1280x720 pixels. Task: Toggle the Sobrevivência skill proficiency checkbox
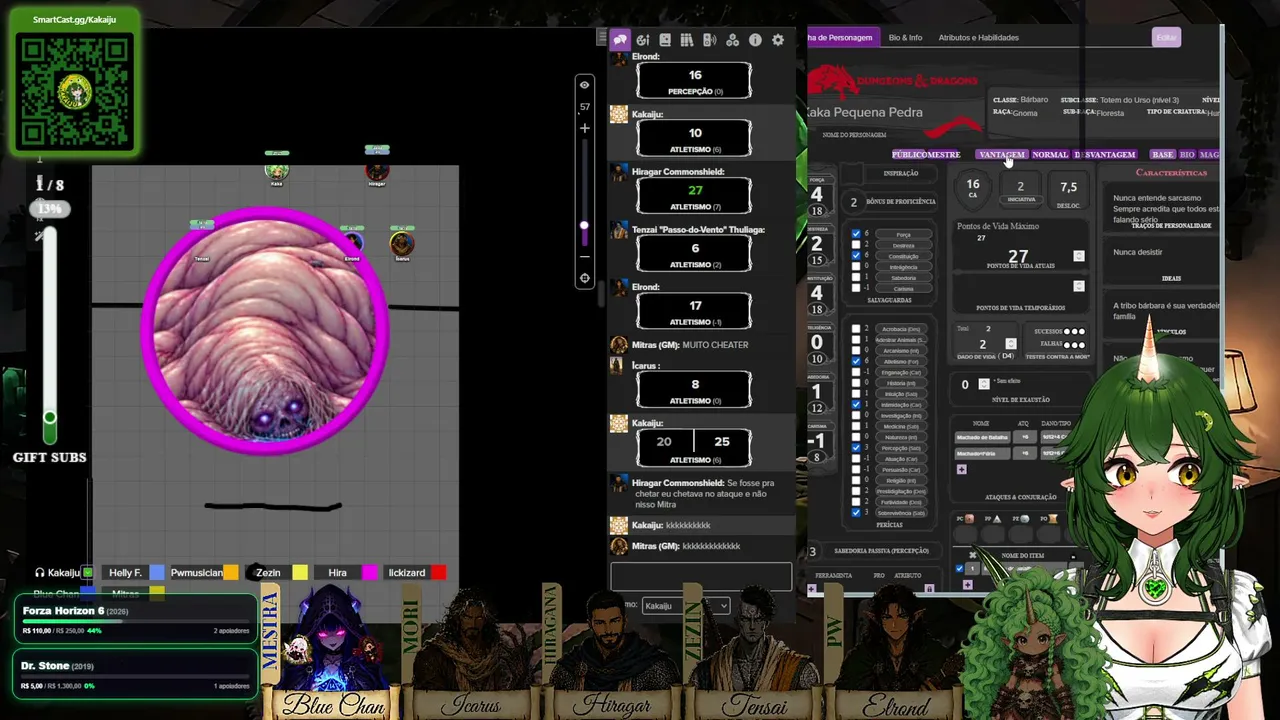click(x=856, y=513)
